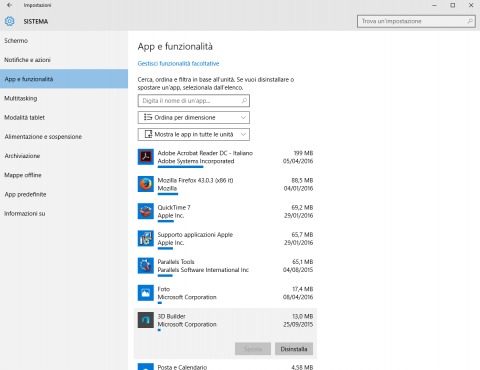Maximize the Impostazioni window
Screen dimensions: 480x370
coord(452,5)
